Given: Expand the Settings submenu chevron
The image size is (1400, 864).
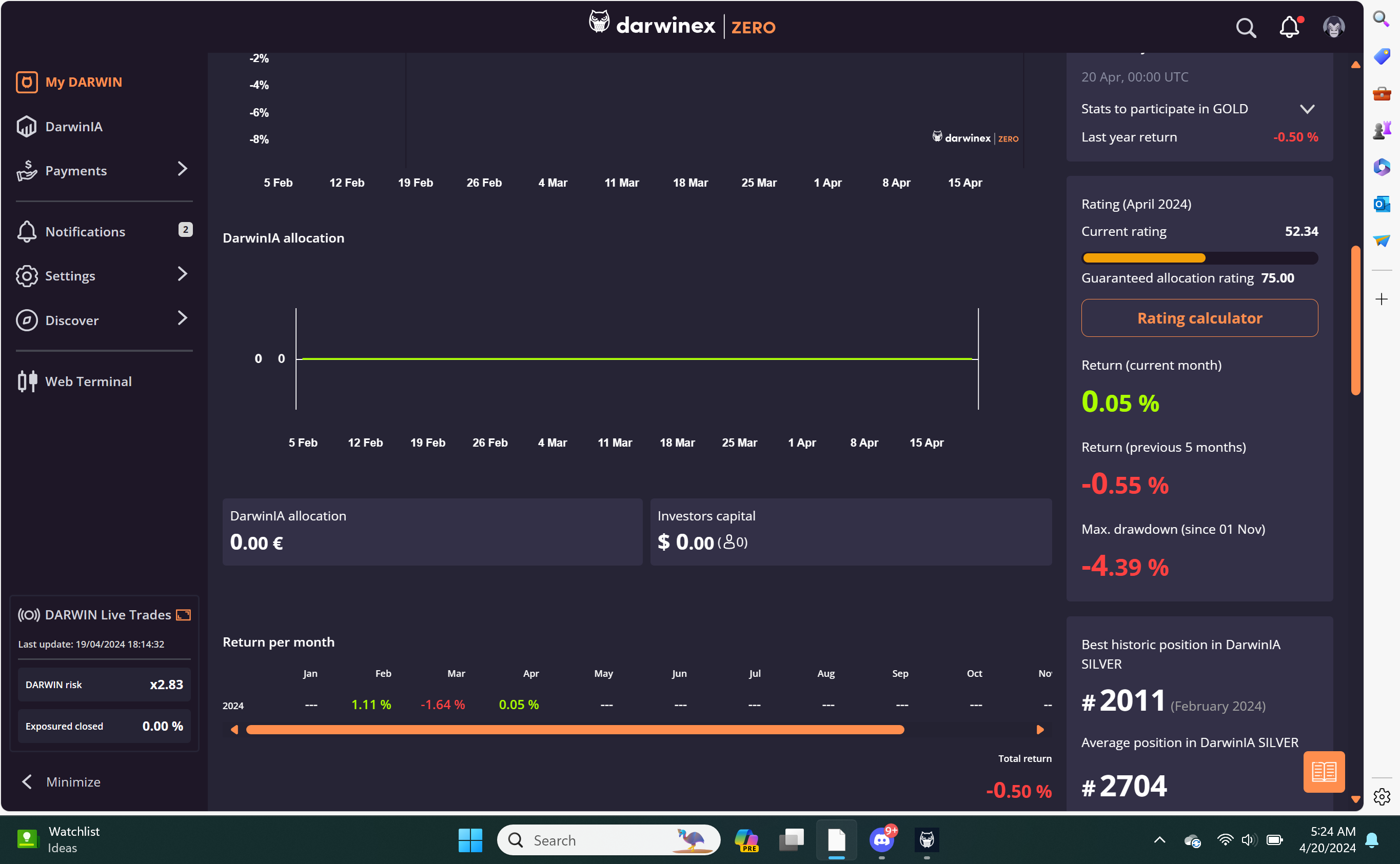Looking at the screenshot, I should click(x=182, y=274).
